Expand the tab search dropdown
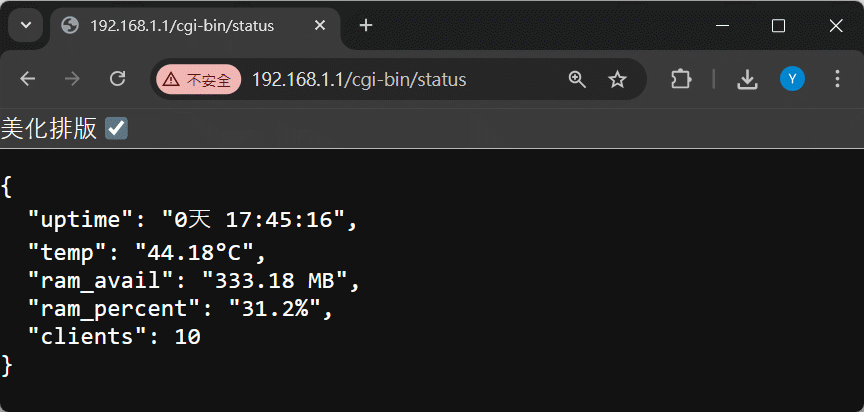Viewport: 864px width, 412px height. coord(26,26)
